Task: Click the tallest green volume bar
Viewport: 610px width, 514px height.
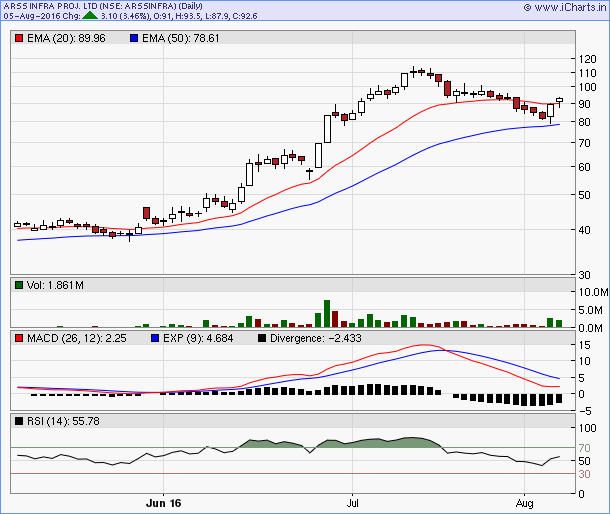Action: point(327,314)
